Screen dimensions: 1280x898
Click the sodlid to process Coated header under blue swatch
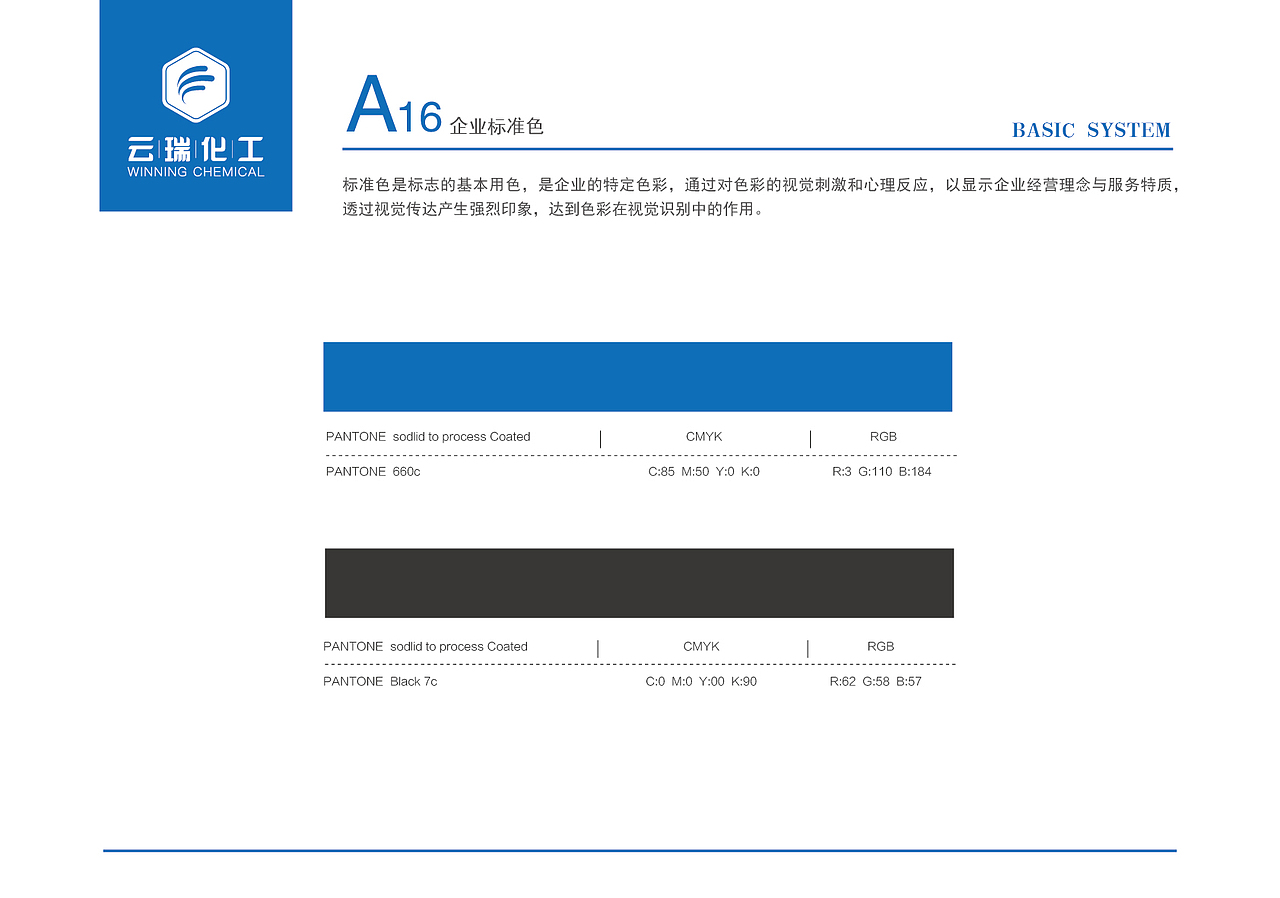tap(462, 437)
